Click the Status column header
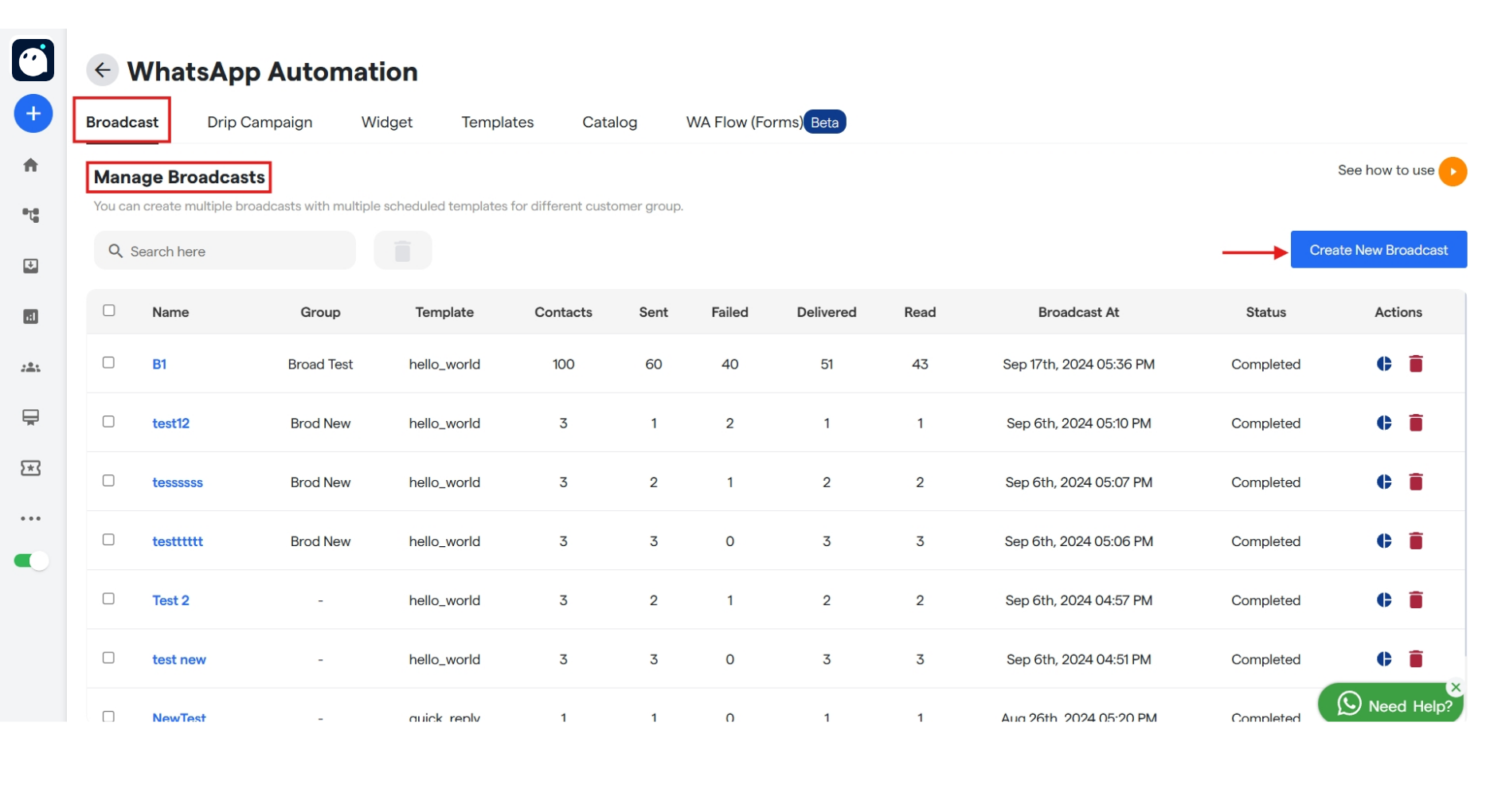The image size is (1486, 812). click(x=1265, y=312)
